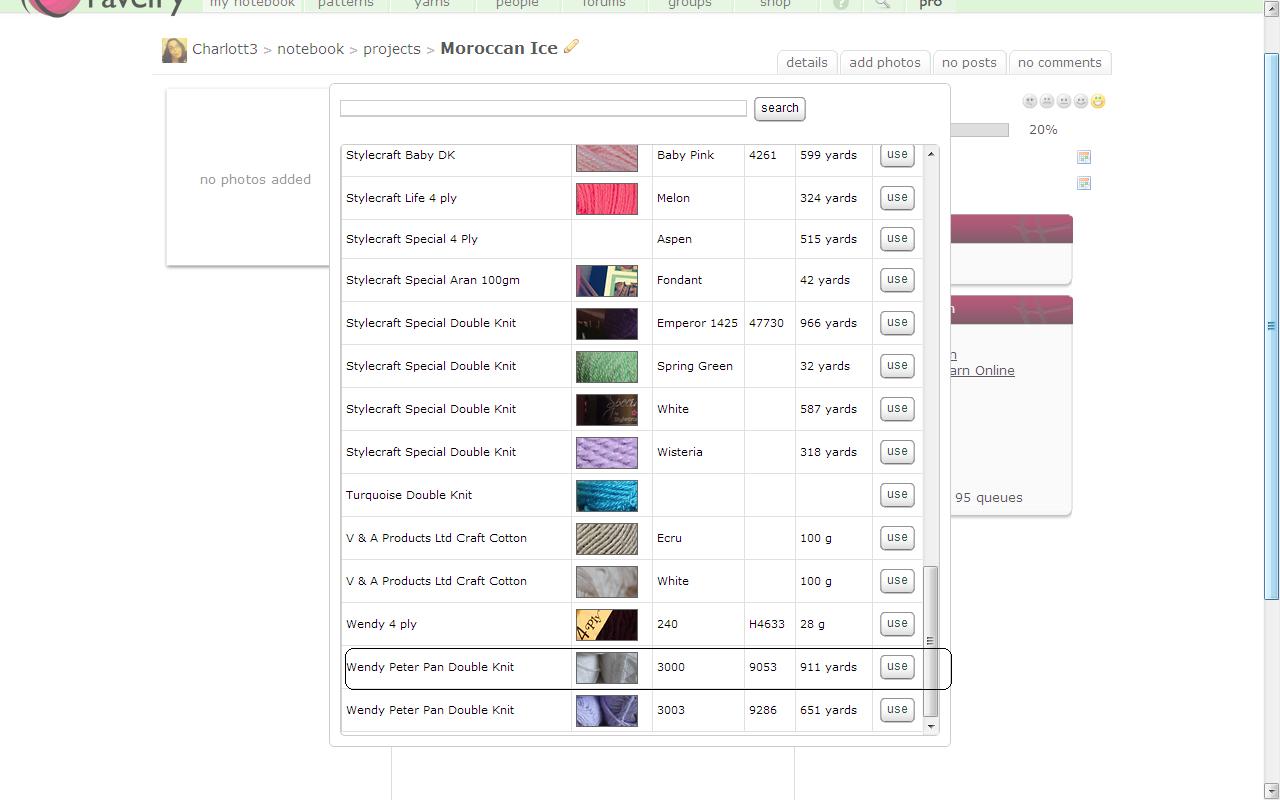This screenshot has width=1280, height=800.
Task: Use the Ecru Craft Cotton yarn
Action: click(897, 537)
